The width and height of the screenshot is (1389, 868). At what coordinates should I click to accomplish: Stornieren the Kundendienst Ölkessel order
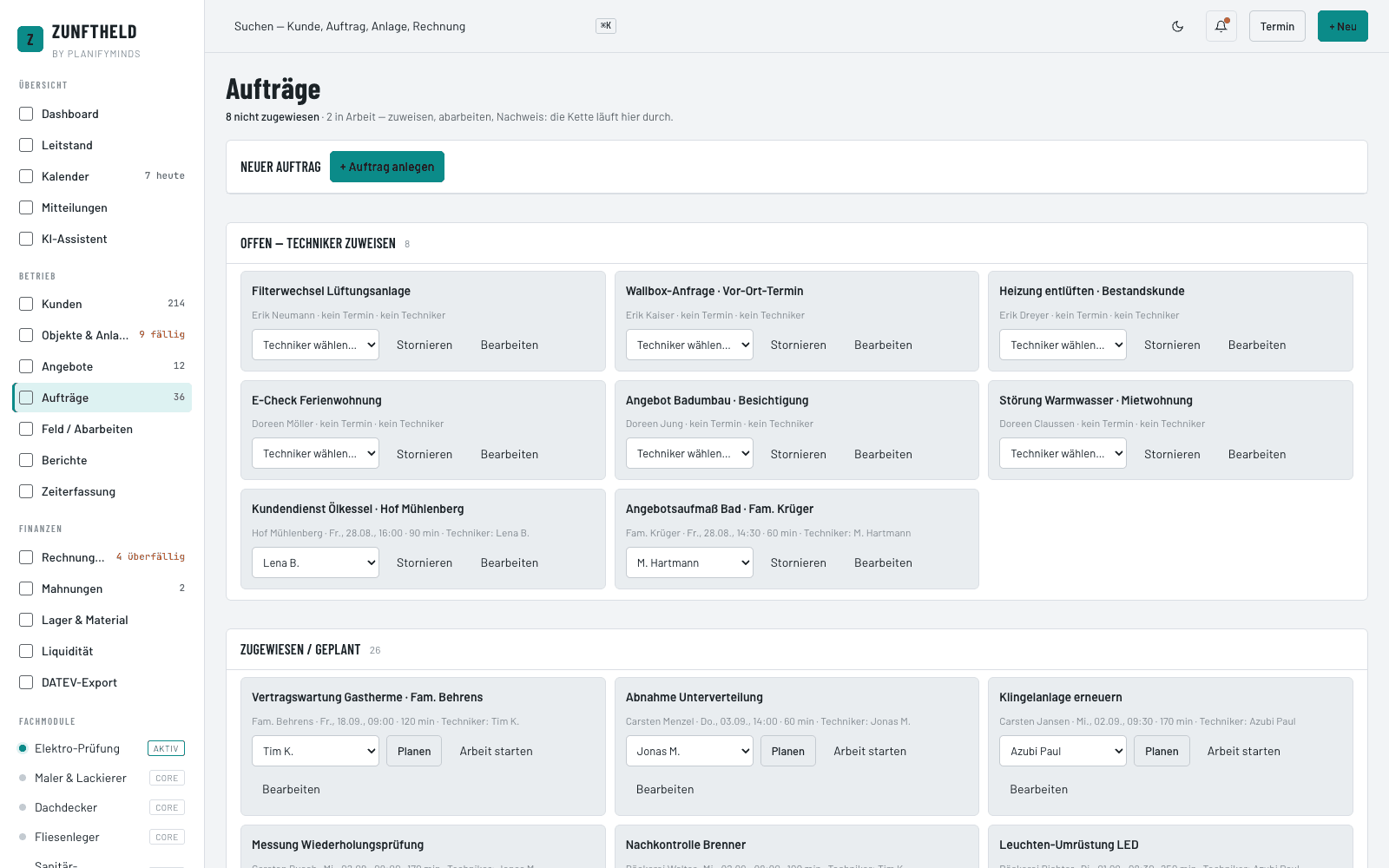pos(425,562)
